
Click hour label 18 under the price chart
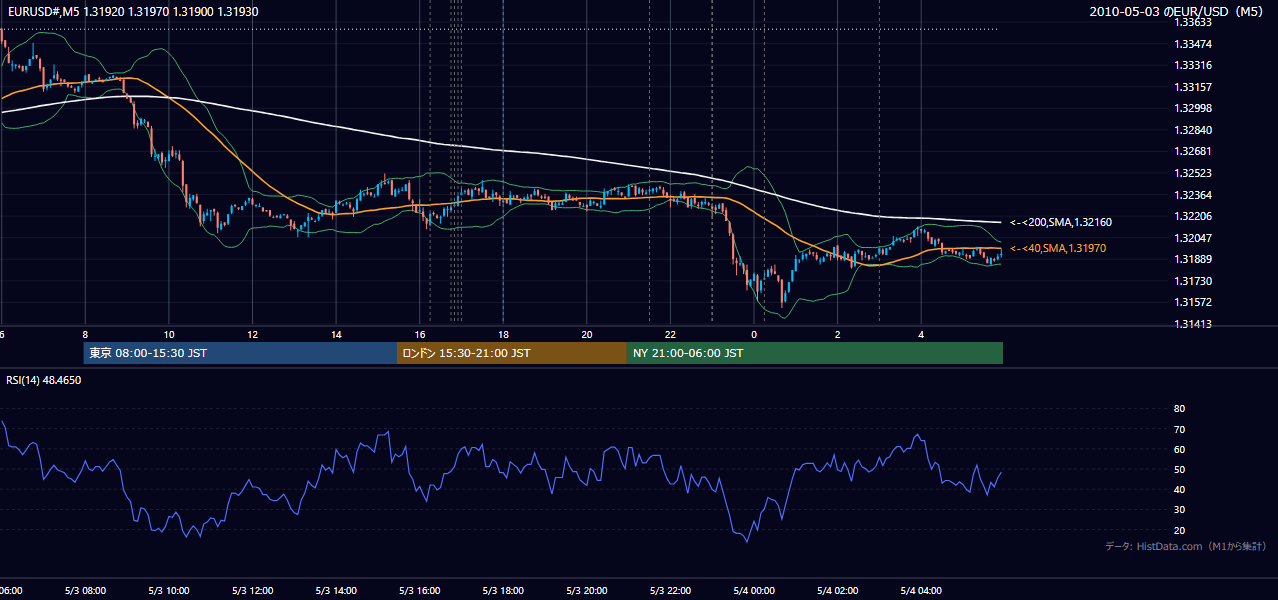coord(503,334)
